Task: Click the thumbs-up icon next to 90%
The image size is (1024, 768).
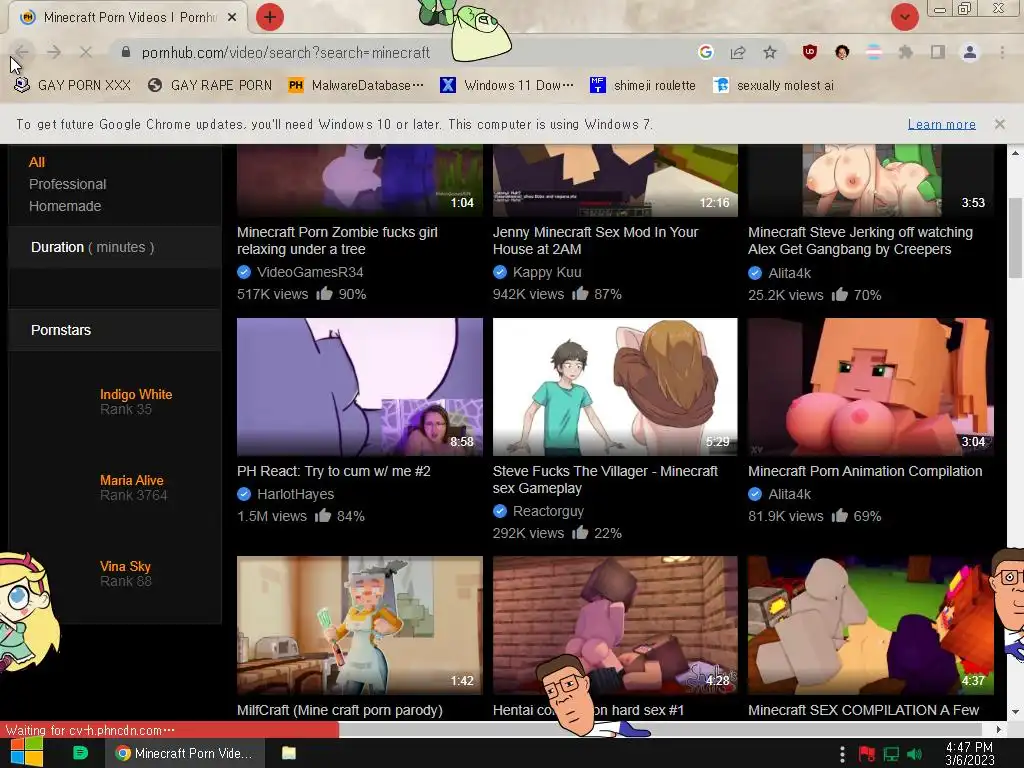Action: point(325,293)
